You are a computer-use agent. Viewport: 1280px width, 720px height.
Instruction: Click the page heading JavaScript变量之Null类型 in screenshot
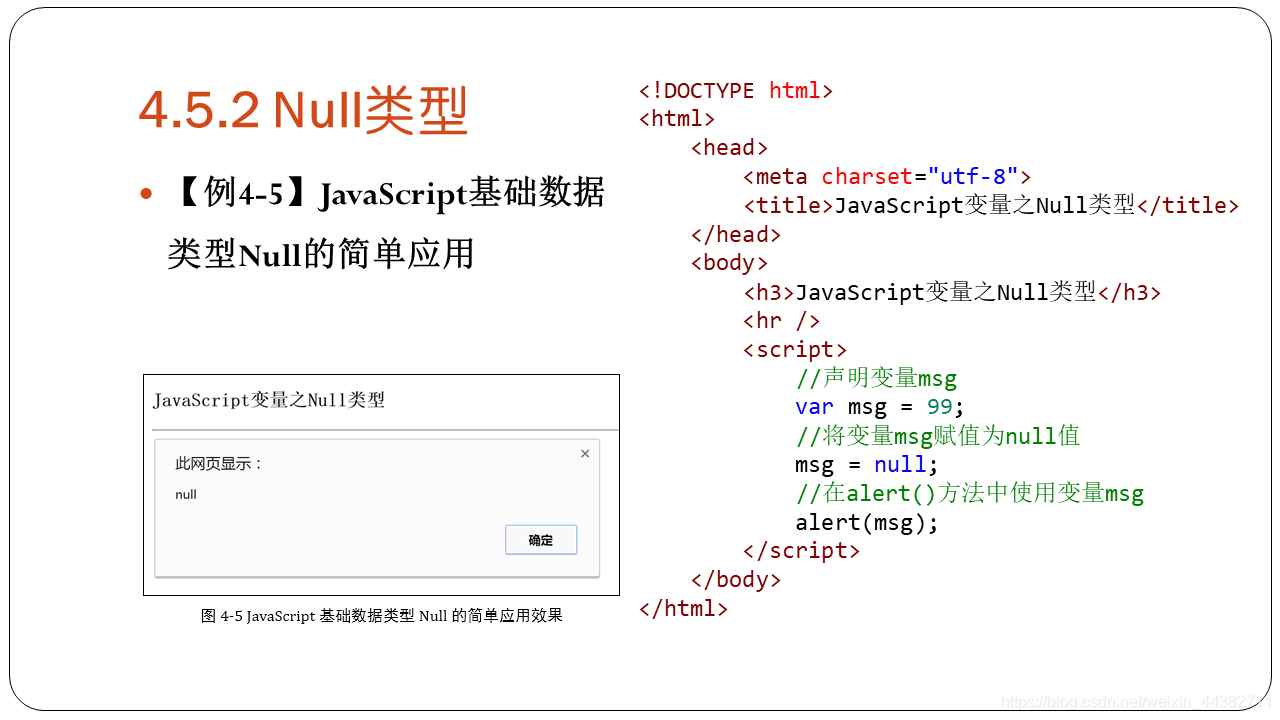coord(269,401)
